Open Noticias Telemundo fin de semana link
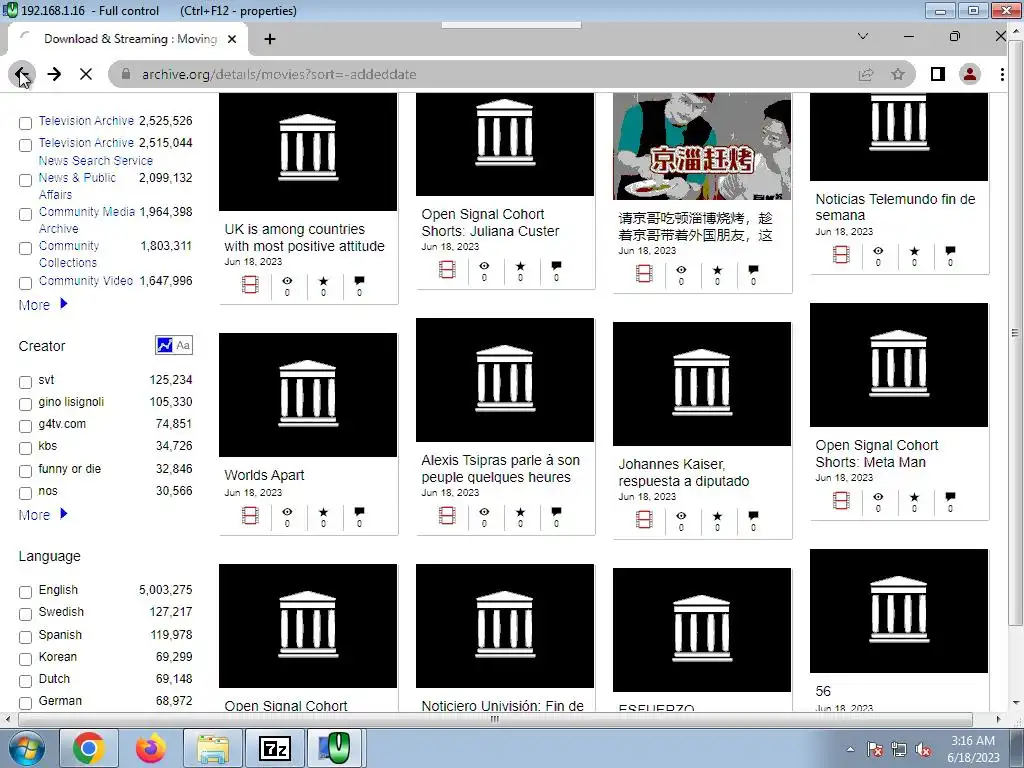Screen dimensions: 1024x768 pyautogui.click(x=895, y=207)
